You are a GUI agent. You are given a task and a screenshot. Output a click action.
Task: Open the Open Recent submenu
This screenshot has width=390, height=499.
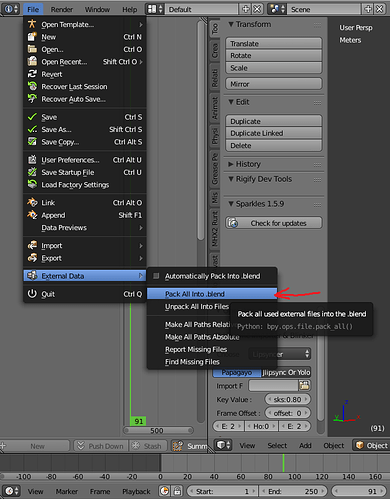coord(85,62)
